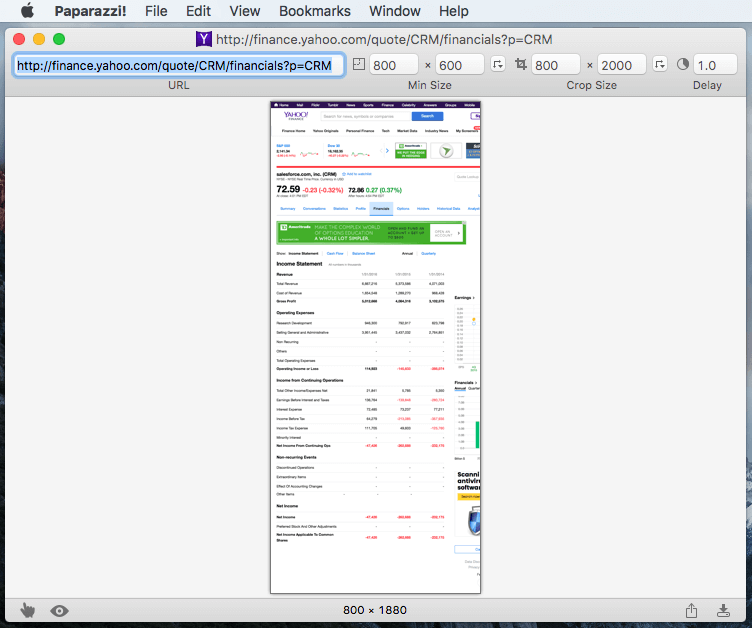Click the green Ameritrade banner in preview

pyautogui.click(x=371, y=233)
